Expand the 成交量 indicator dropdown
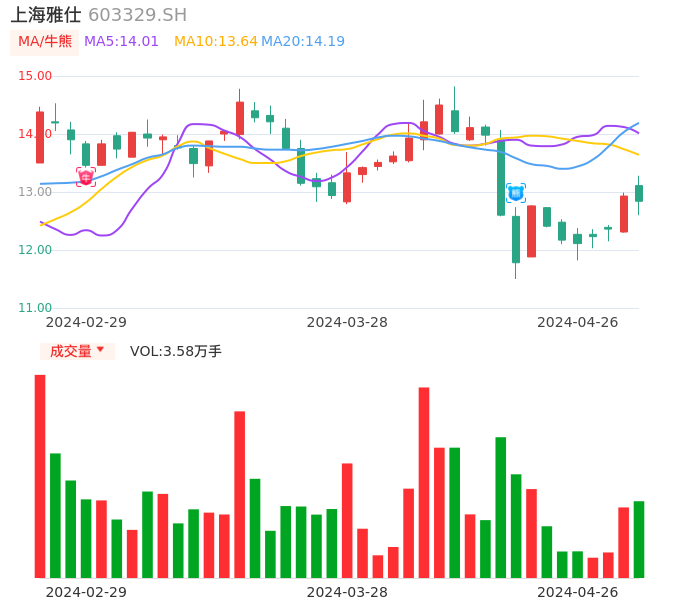Screen dimensions: 686x606 point(77,351)
